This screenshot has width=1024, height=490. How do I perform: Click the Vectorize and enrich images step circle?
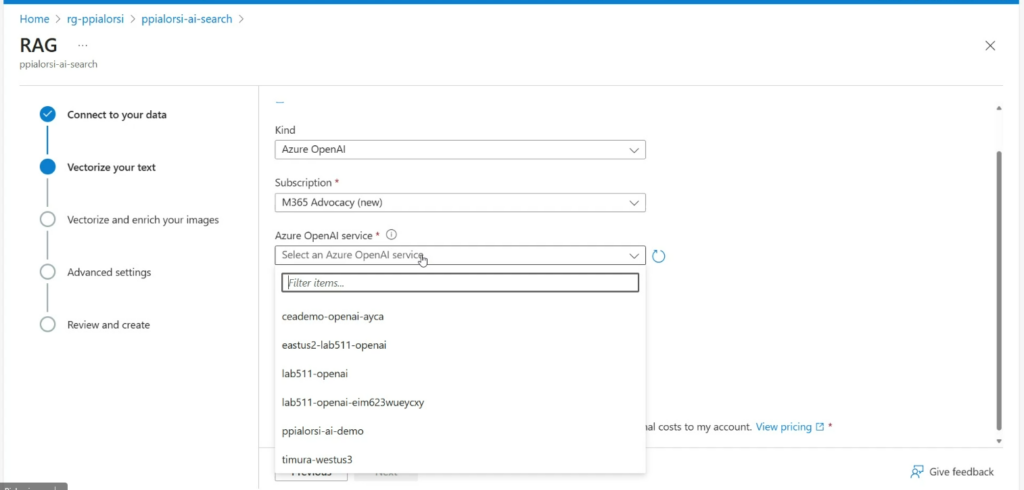click(x=47, y=219)
